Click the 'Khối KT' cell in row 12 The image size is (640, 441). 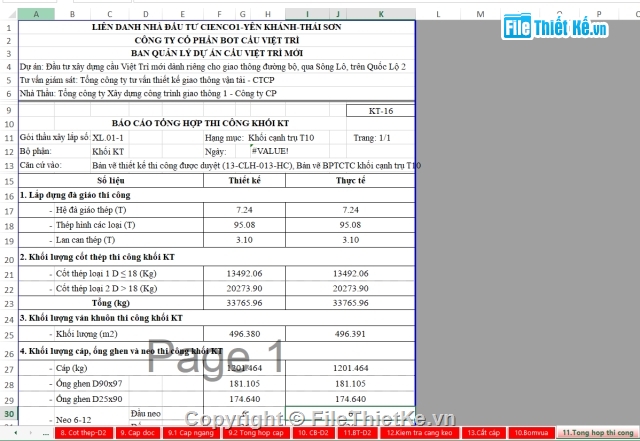click(108, 151)
